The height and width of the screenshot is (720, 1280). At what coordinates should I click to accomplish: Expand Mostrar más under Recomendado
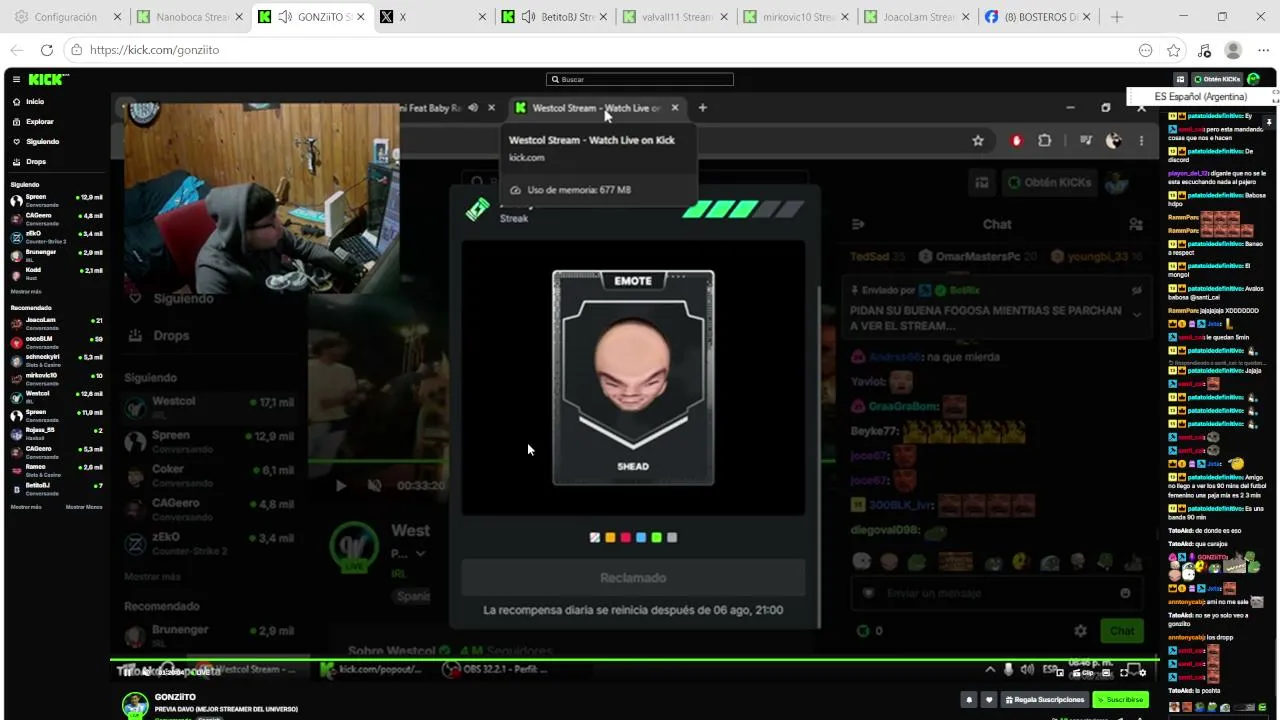point(26,507)
